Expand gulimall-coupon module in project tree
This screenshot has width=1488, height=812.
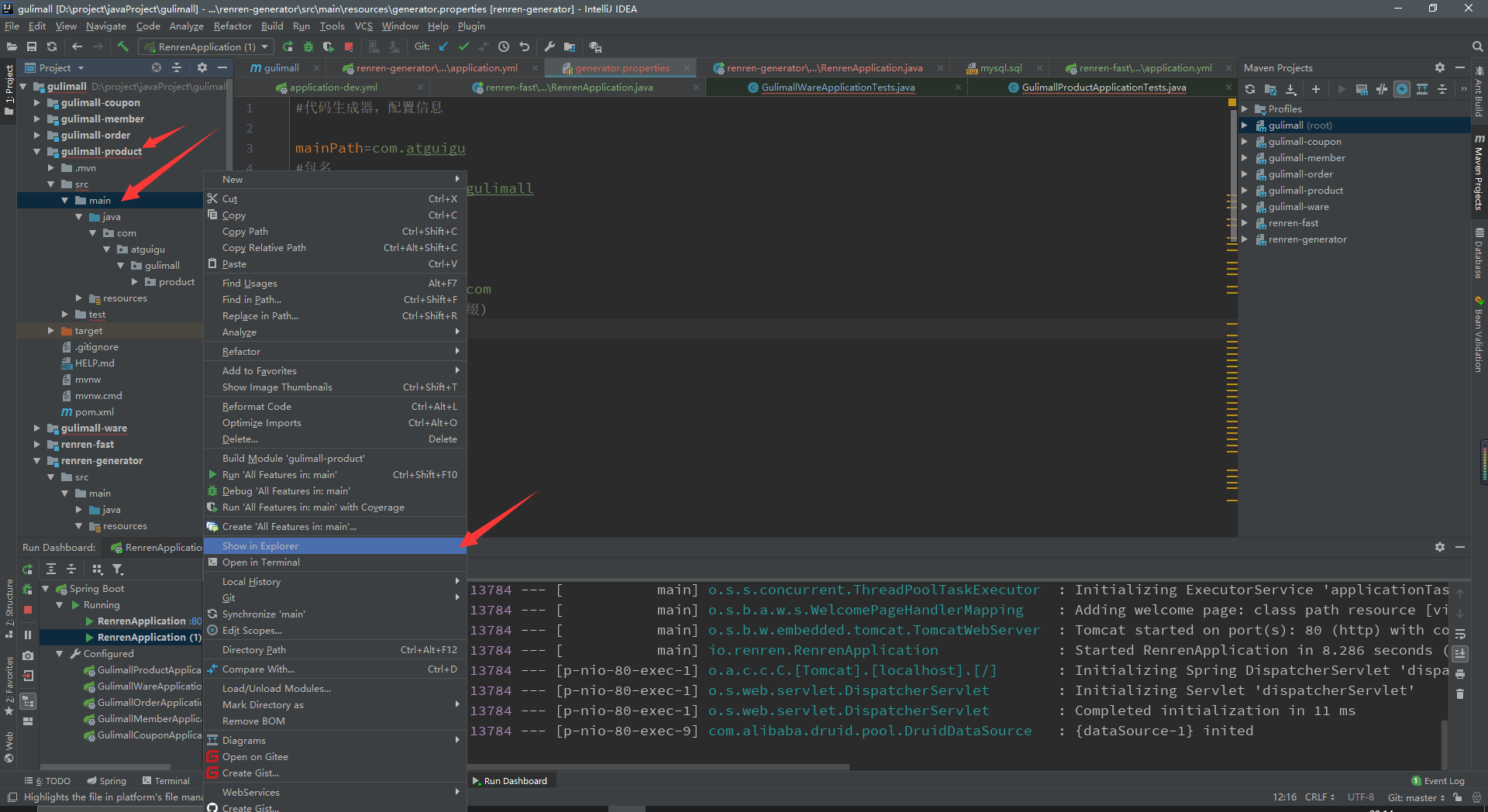pyautogui.click(x=36, y=102)
